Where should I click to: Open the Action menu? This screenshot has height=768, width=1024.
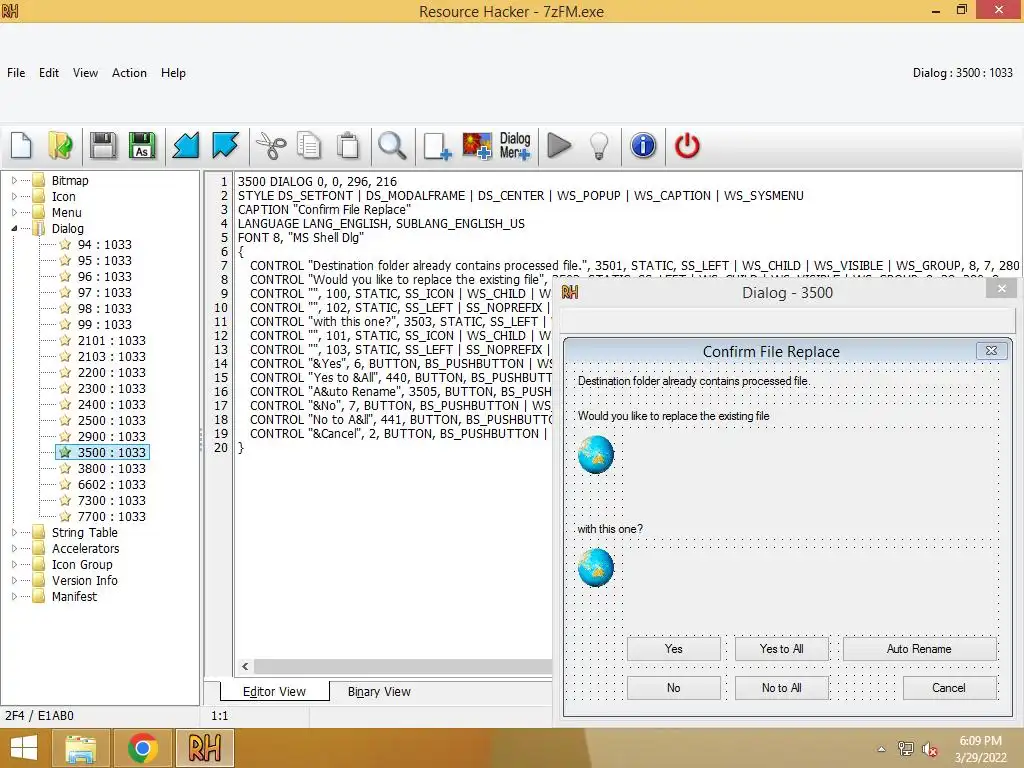[129, 72]
